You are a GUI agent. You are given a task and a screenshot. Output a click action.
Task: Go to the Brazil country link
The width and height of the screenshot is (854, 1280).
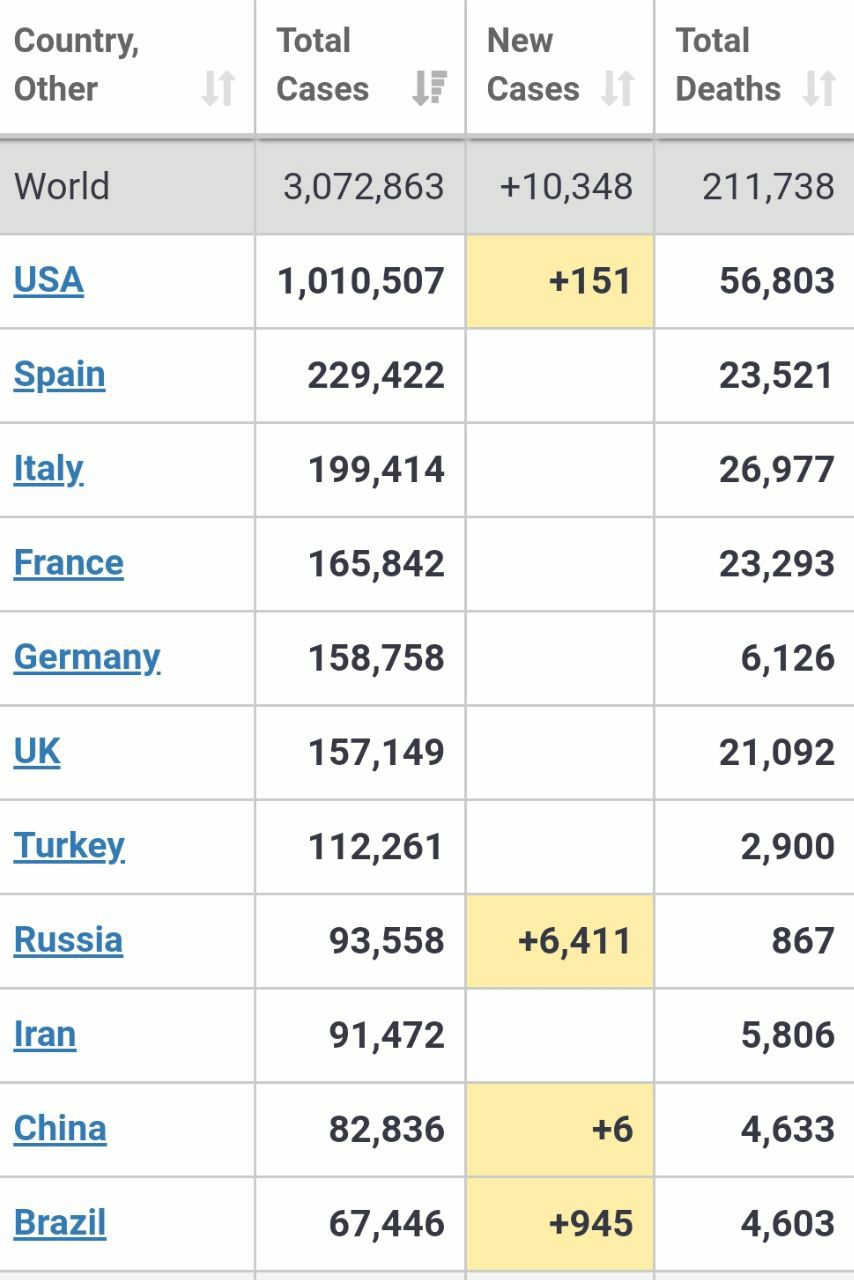pyautogui.click(x=60, y=1223)
